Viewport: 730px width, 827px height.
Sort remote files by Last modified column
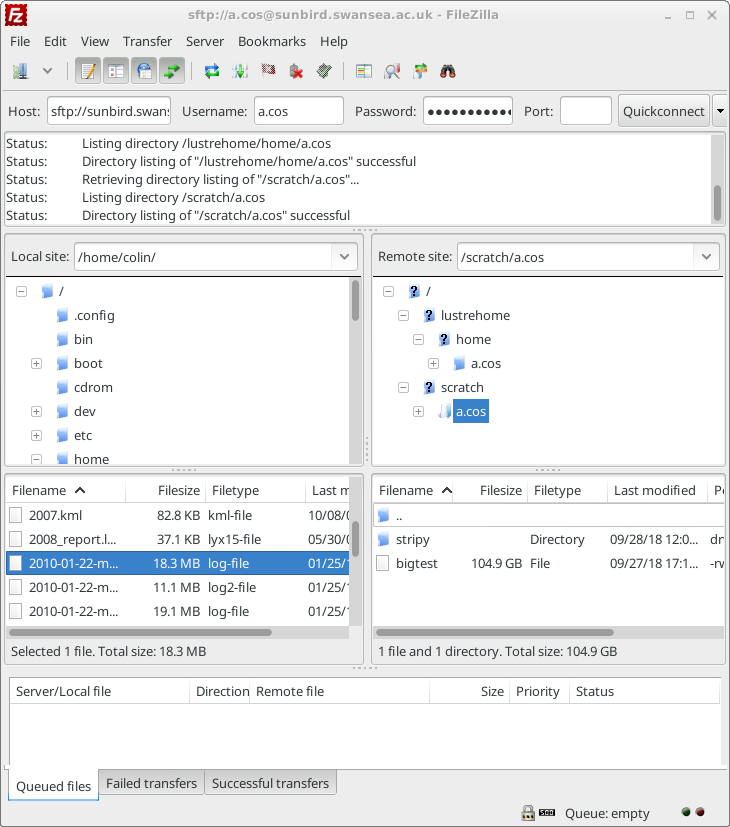click(x=657, y=491)
